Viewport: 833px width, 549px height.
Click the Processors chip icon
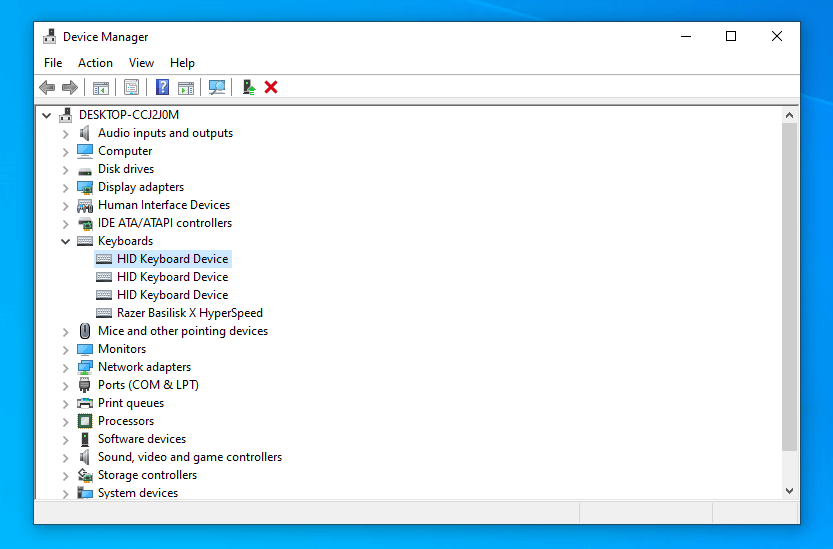click(85, 421)
